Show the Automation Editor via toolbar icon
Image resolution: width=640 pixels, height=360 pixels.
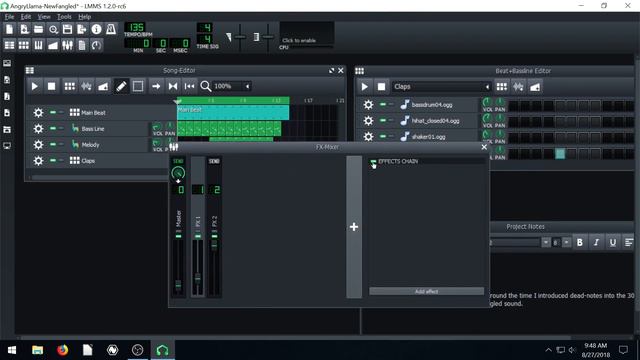click(x=53, y=45)
